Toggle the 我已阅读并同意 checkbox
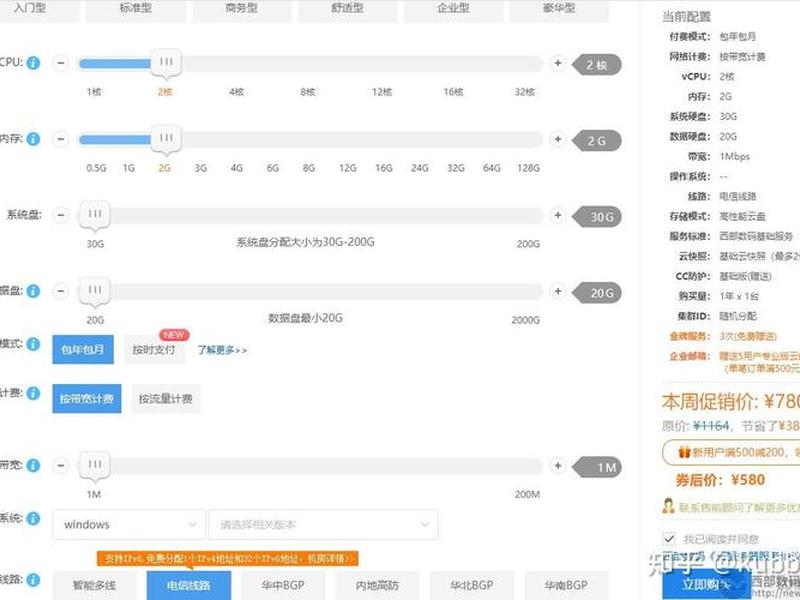This screenshot has height=600, width=800. pyautogui.click(x=669, y=538)
